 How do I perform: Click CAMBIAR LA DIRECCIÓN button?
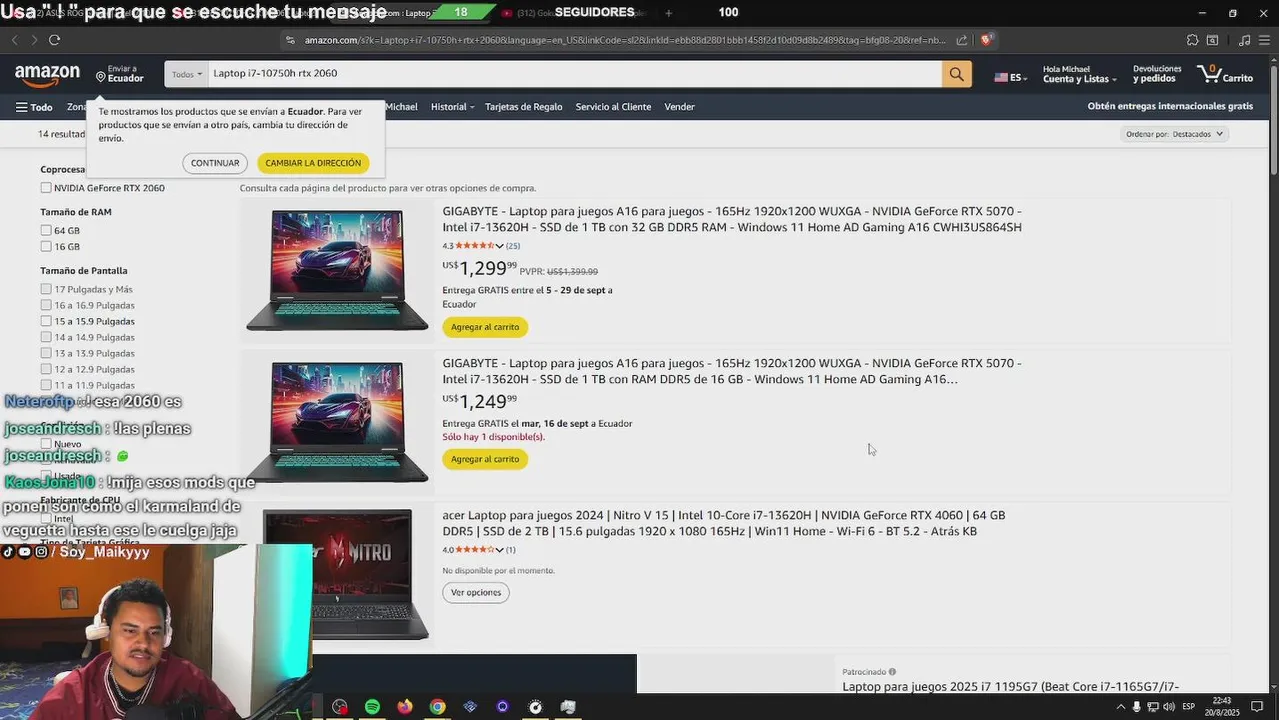pyautogui.click(x=313, y=163)
